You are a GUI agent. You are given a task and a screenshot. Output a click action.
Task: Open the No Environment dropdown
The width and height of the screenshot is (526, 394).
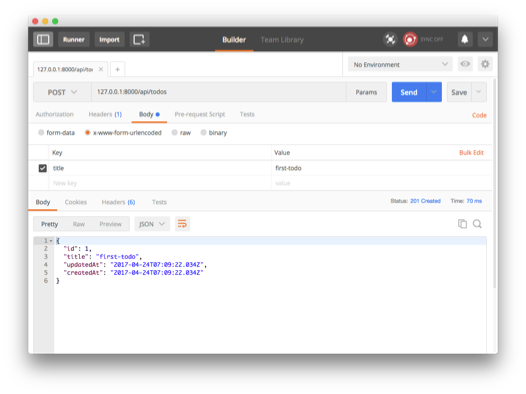400,64
